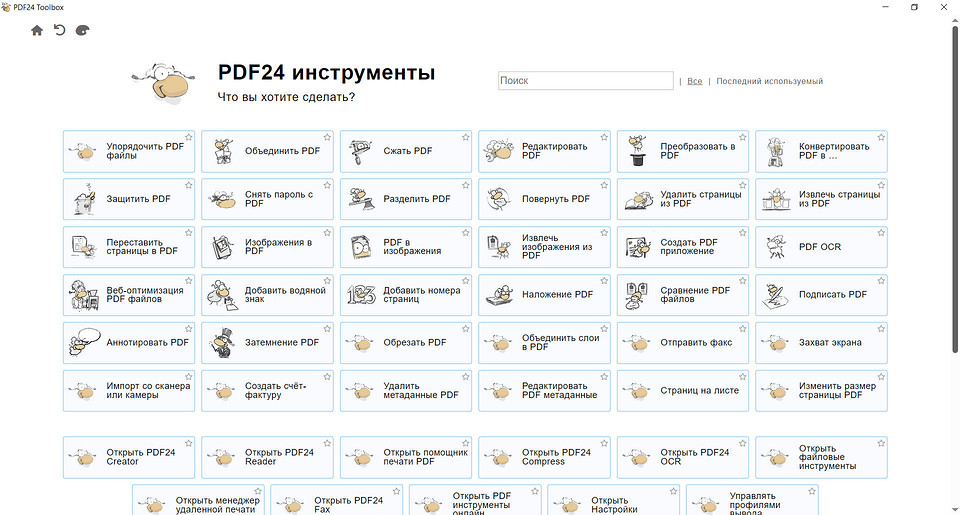Toggle favorite star on Защитить PDF
960x515 pixels.
click(189, 185)
